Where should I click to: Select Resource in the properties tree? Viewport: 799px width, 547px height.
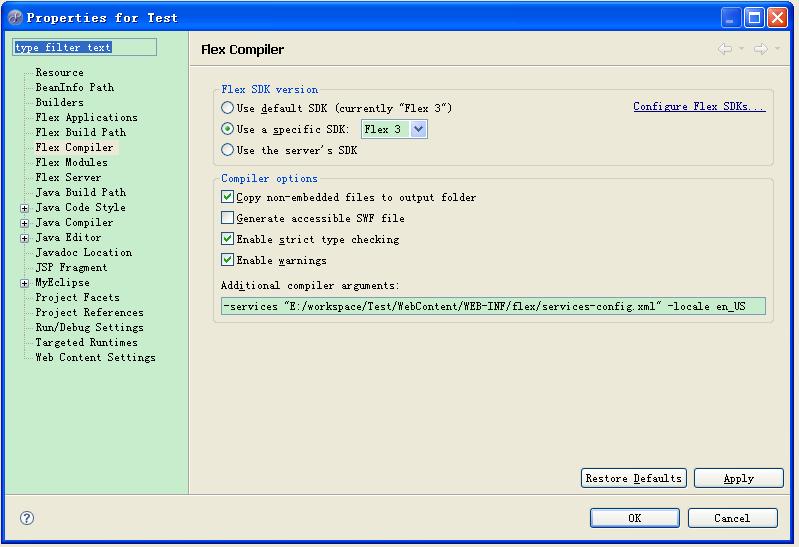pyautogui.click(x=60, y=72)
